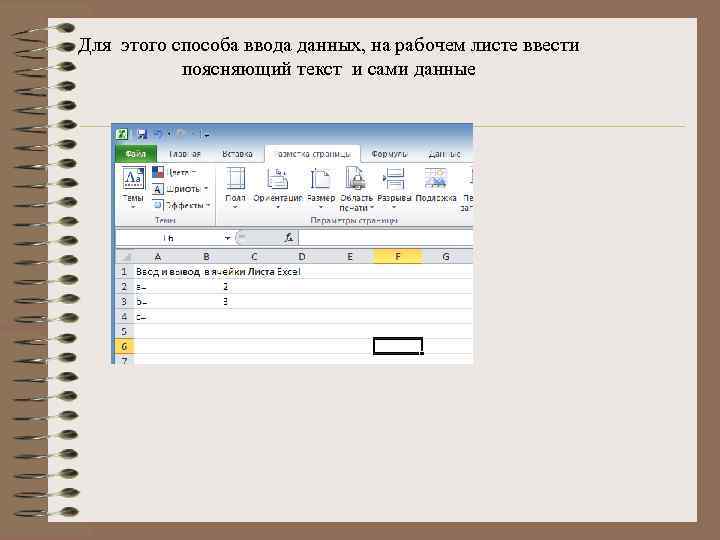Select highlighted row 6 header
The image size is (720, 540).
click(x=124, y=346)
